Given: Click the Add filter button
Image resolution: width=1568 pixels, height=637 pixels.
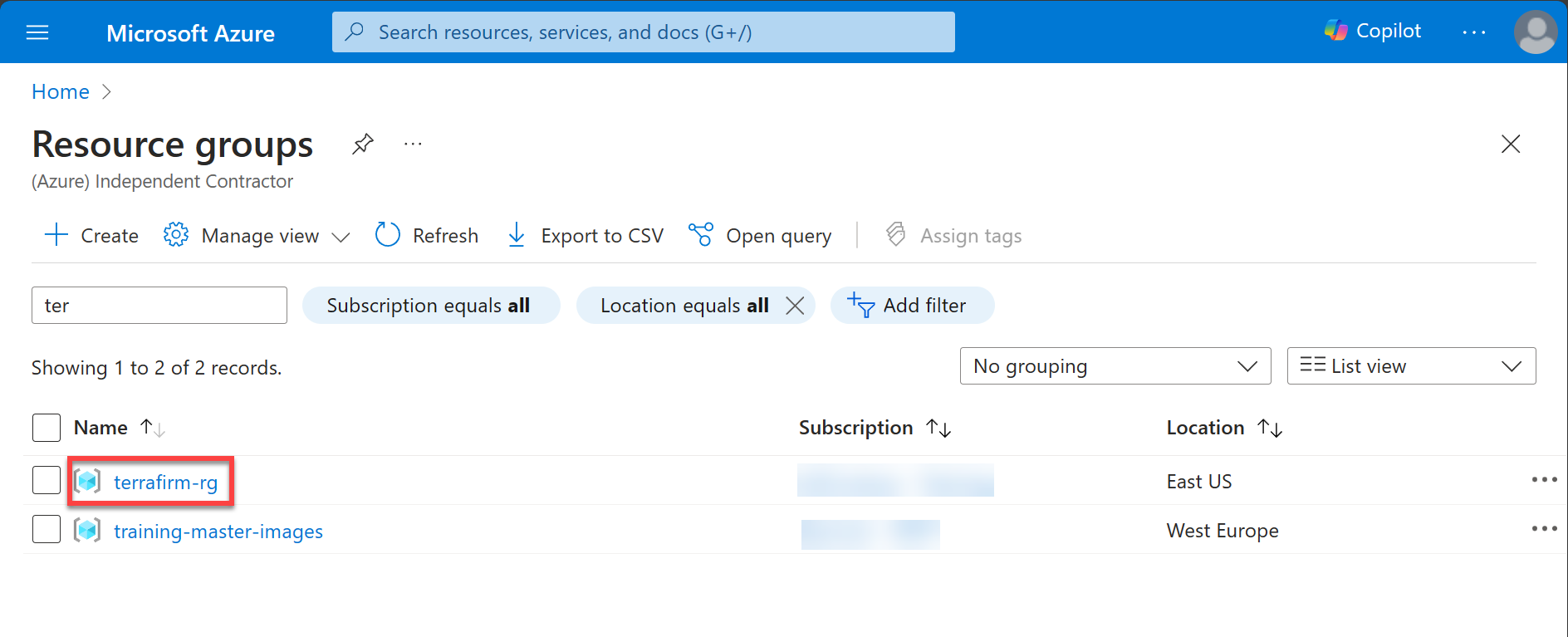Looking at the screenshot, I should (x=911, y=306).
